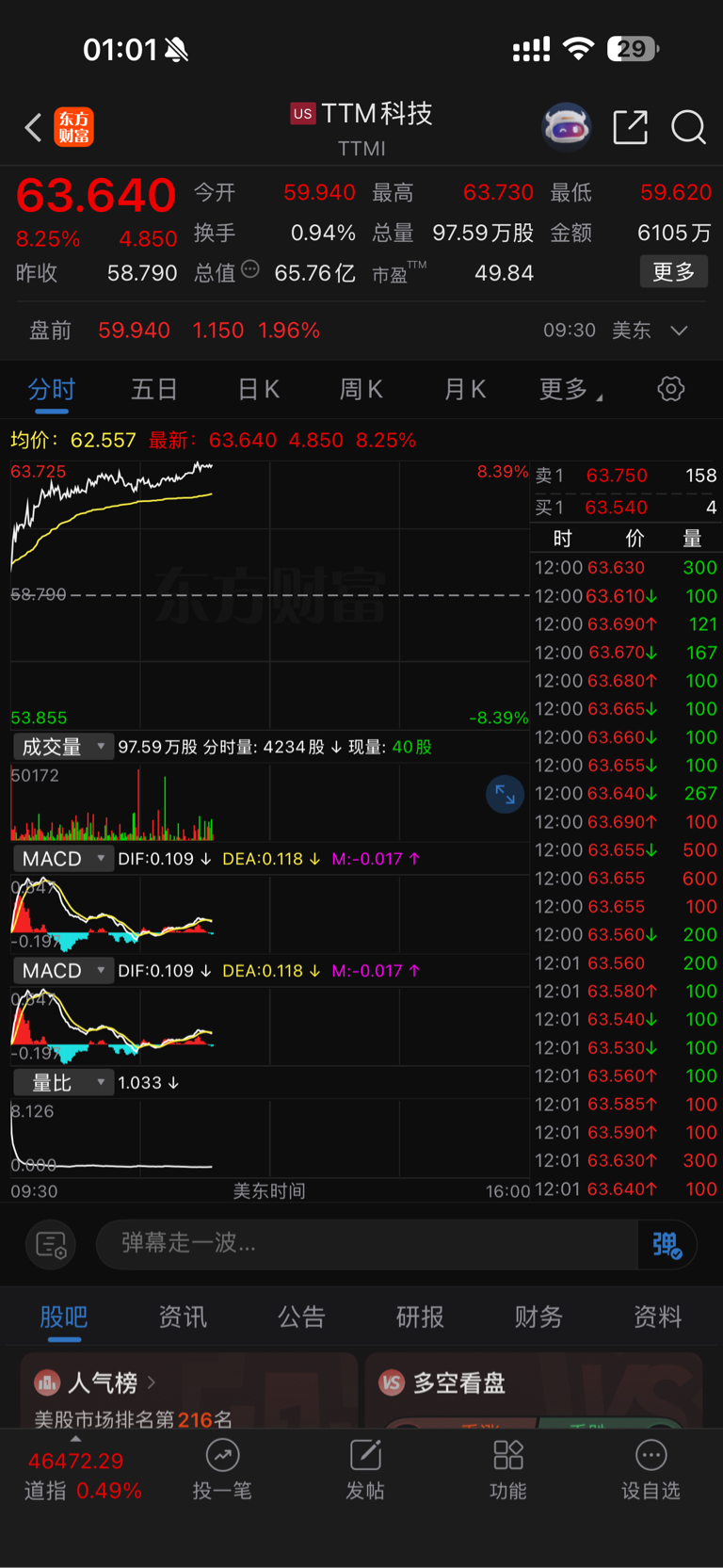Expand the 盘前 pre-market chevron

(x=679, y=331)
